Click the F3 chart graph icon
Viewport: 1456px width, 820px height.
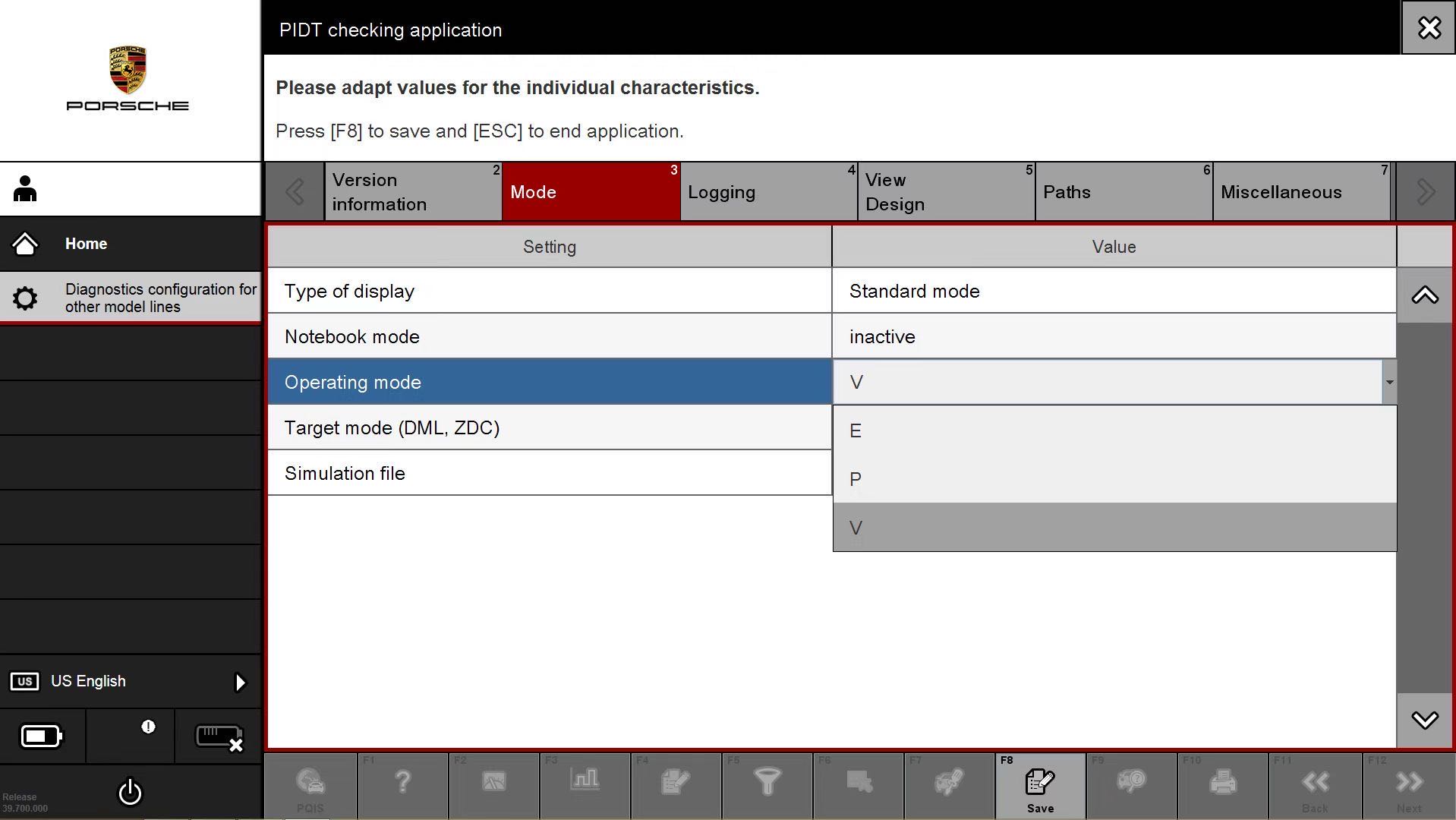tap(585, 779)
